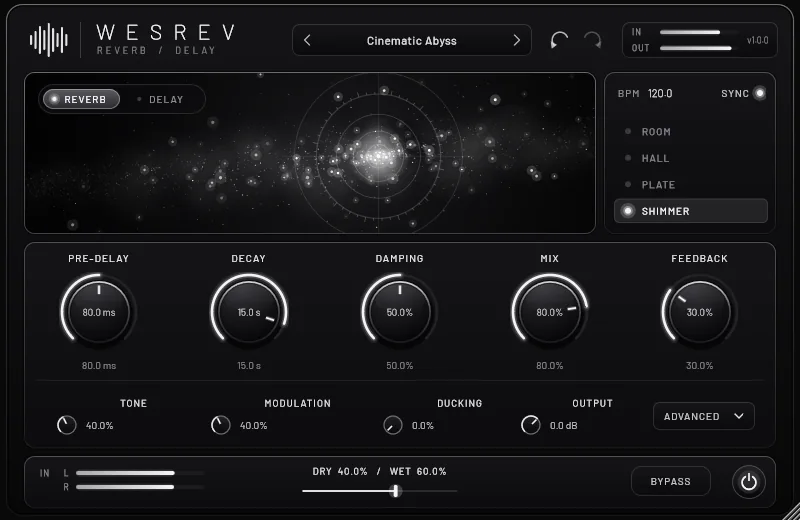Click the top OUT level meter
The image size is (800, 520).
(x=698, y=48)
